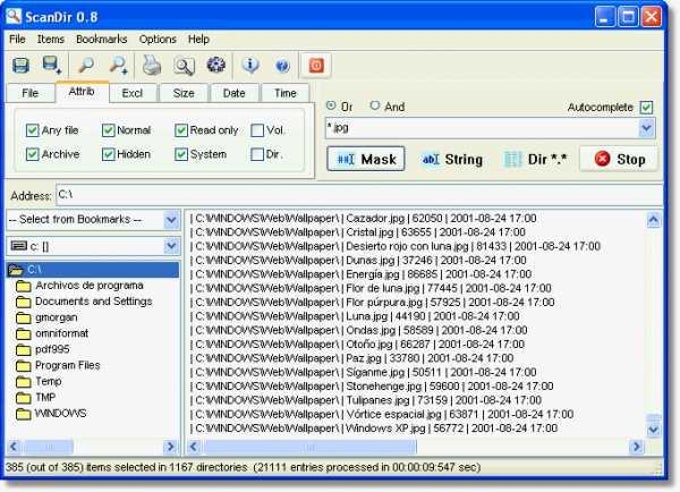Switch to the Size tab
Viewport: 680px width, 492px height.
pyautogui.click(x=183, y=93)
